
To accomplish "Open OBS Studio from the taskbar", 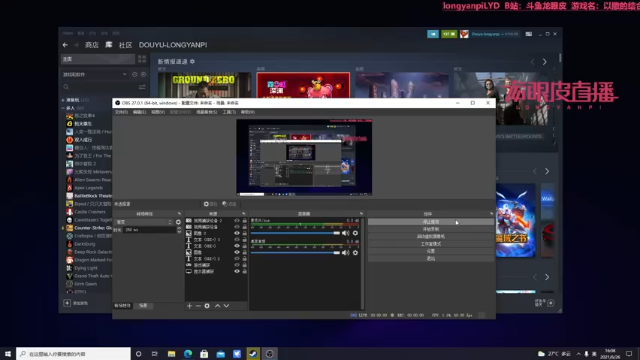I will 269,354.
